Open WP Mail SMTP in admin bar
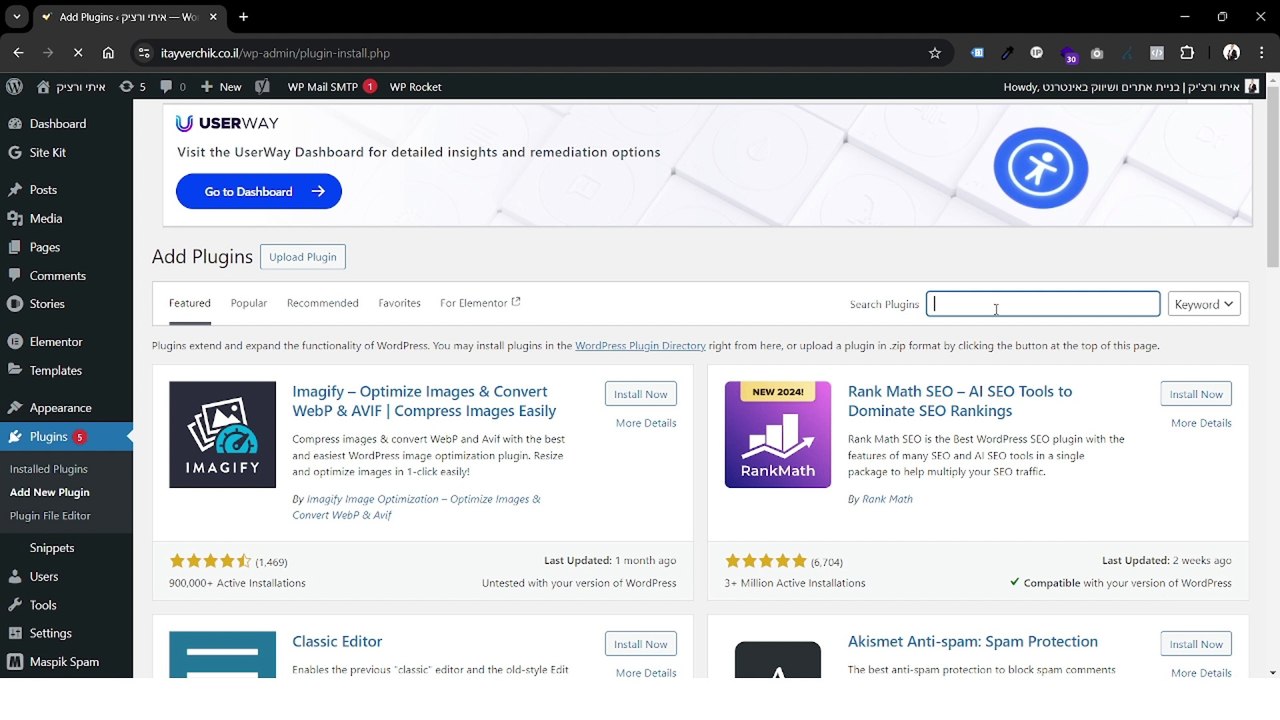The width and height of the screenshot is (1280, 720). click(x=331, y=87)
